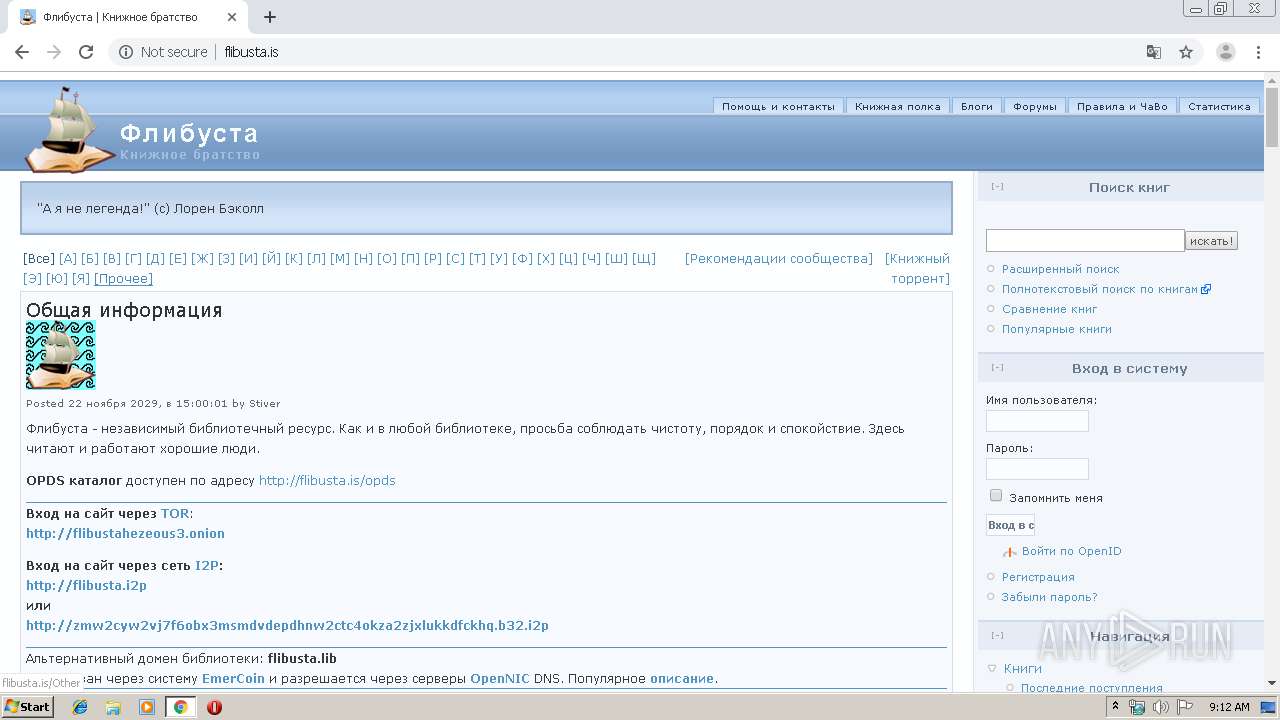1280x720 pixels.
Task: Click the искать! search button
Action: coord(1212,240)
